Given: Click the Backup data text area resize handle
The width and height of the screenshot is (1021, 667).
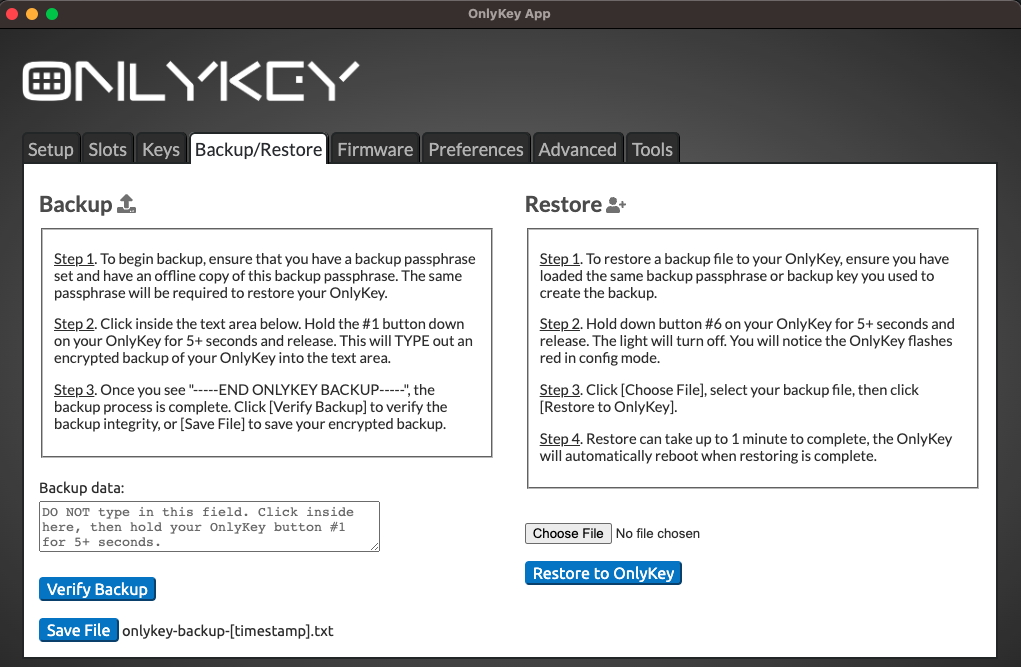Looking at the screenshot, I should coord(375,547).
